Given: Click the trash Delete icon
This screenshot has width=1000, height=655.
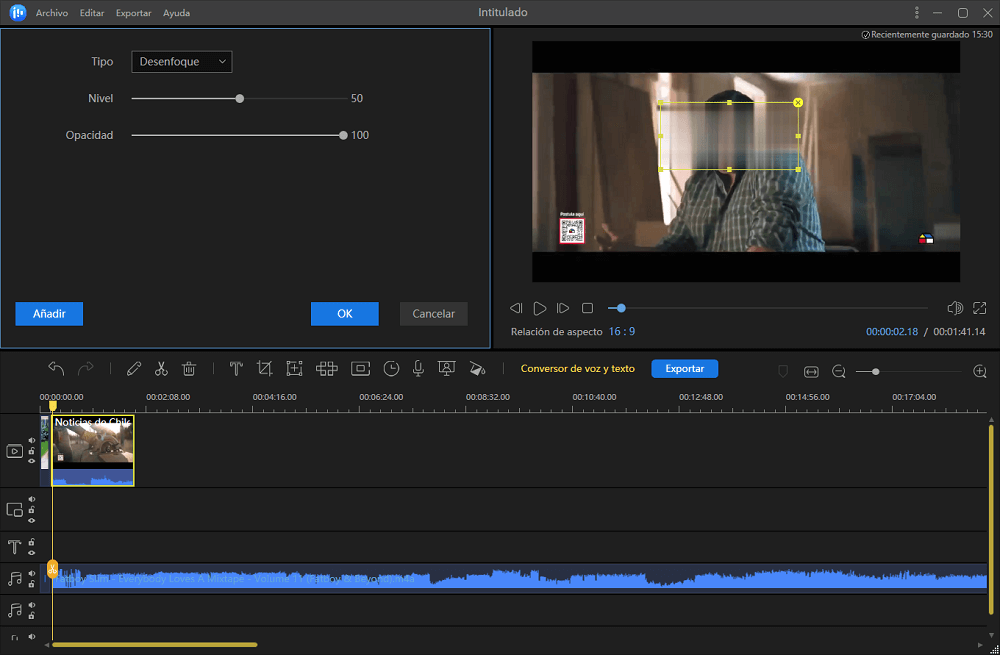Looking at the screenshot, I should [x=189, y=369].
